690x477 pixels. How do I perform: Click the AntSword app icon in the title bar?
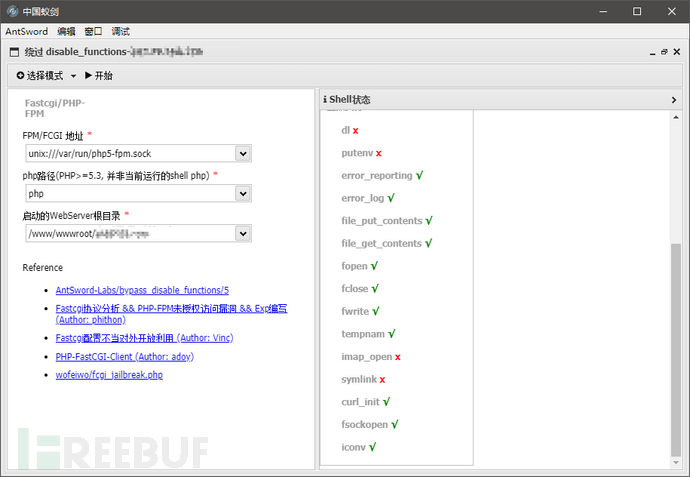tap(12, 11)
